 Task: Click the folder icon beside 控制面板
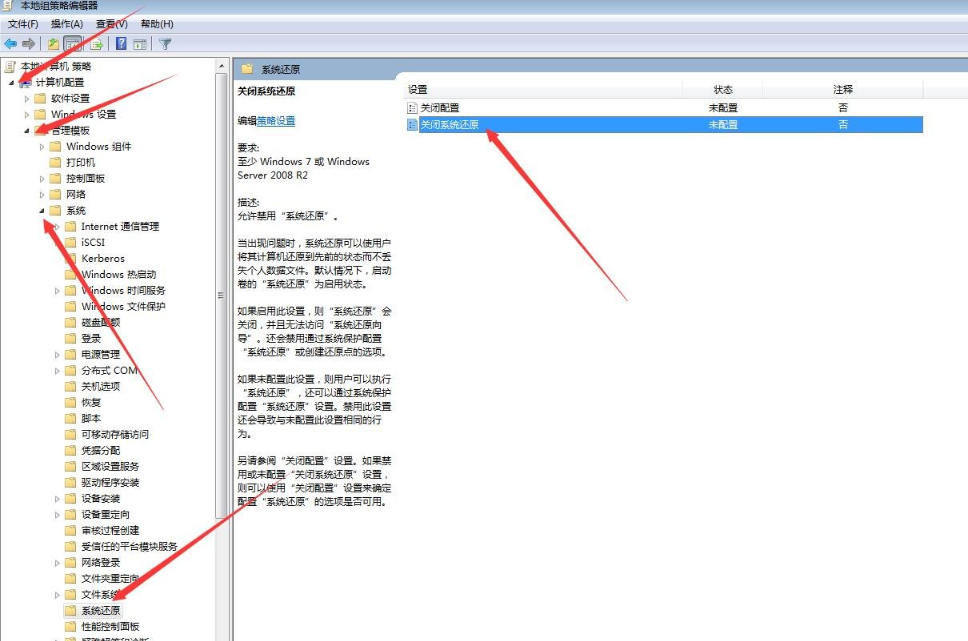[x=56, y=178]
